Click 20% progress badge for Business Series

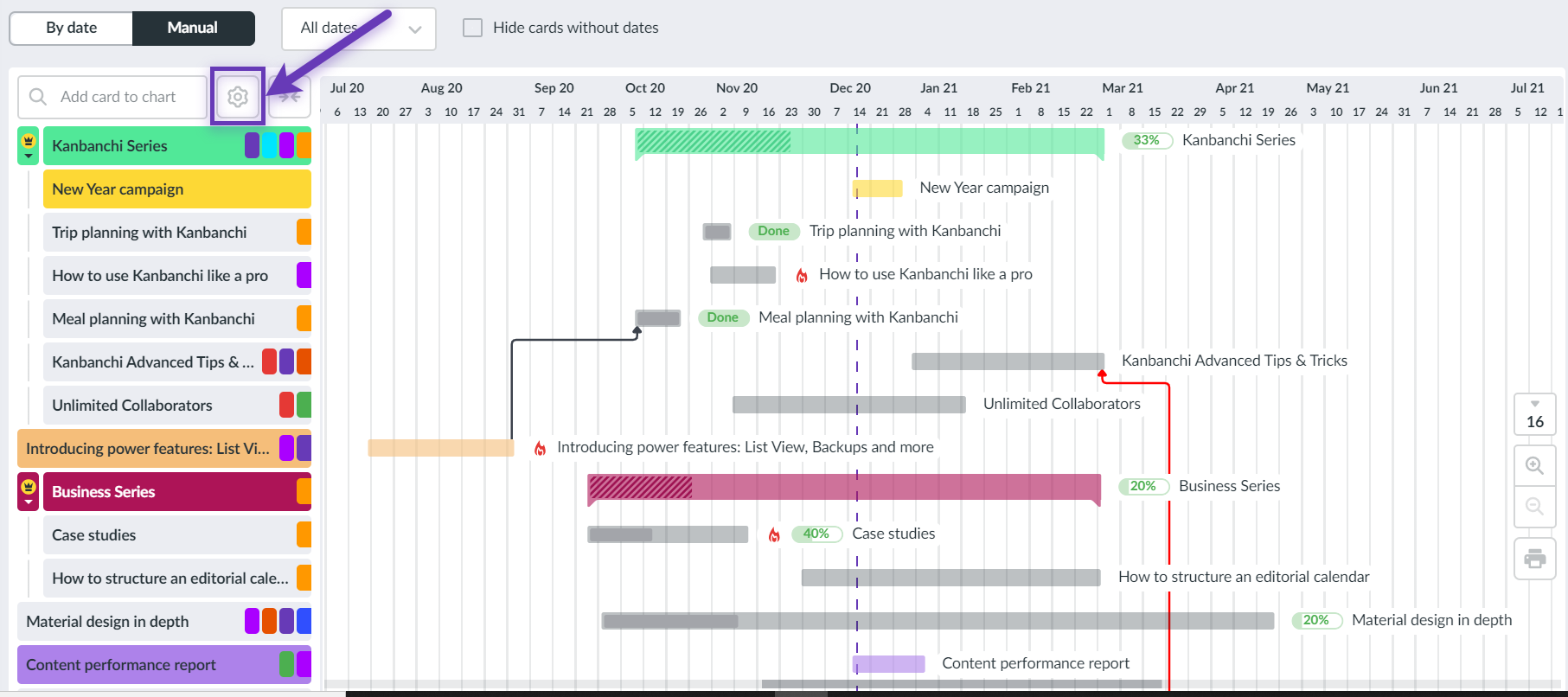(x=1143, y=486)
